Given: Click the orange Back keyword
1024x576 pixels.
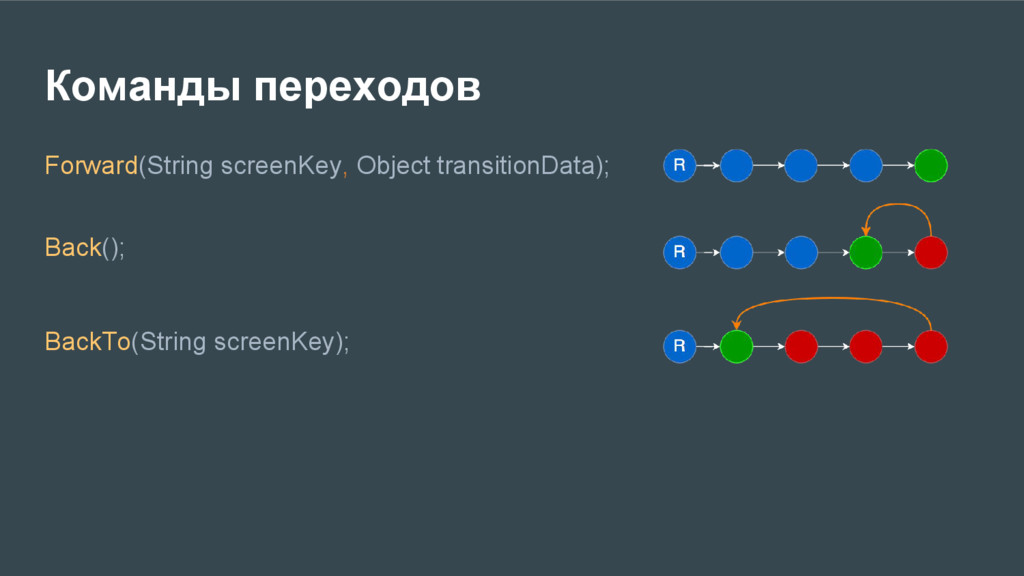Looking at the screenshot, I should (73, 248).
